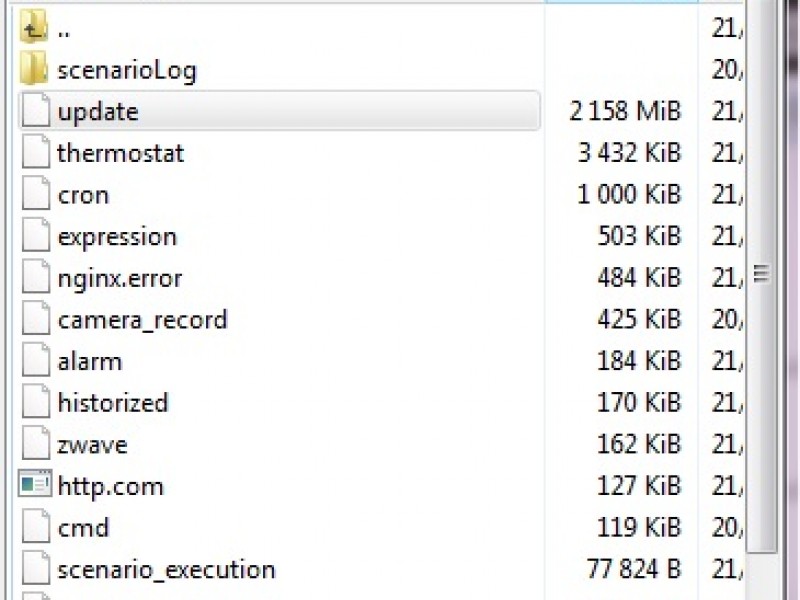The image size is (800, 600).
Task: Select the camera_record file name
Action: tap(142, 320)
